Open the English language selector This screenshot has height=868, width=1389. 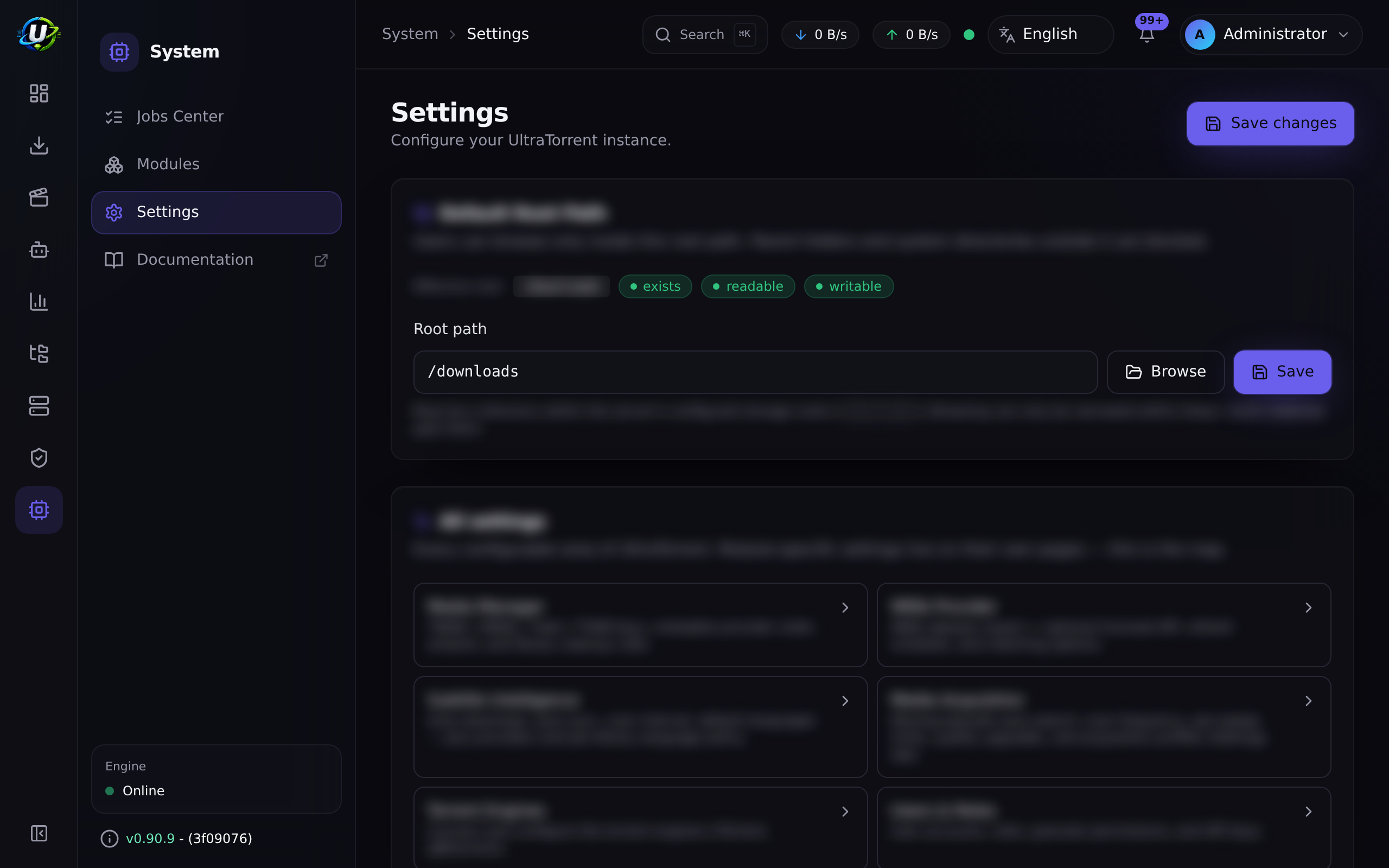[x=1050, y=35]
